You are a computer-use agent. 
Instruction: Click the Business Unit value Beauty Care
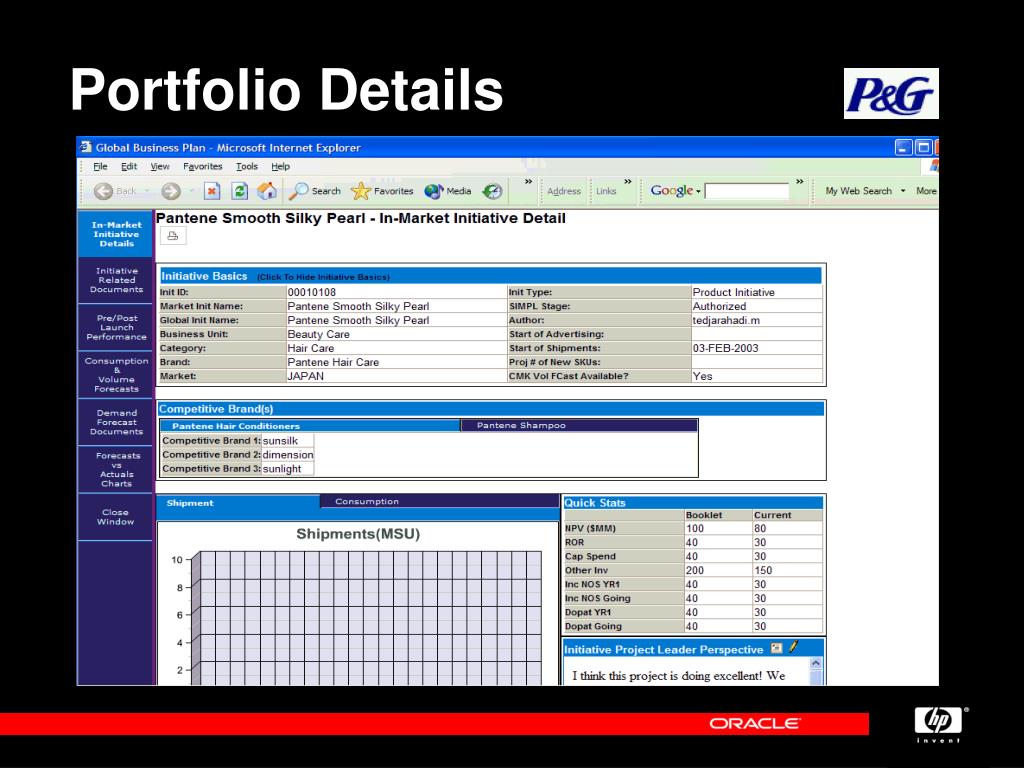(319, 334)
